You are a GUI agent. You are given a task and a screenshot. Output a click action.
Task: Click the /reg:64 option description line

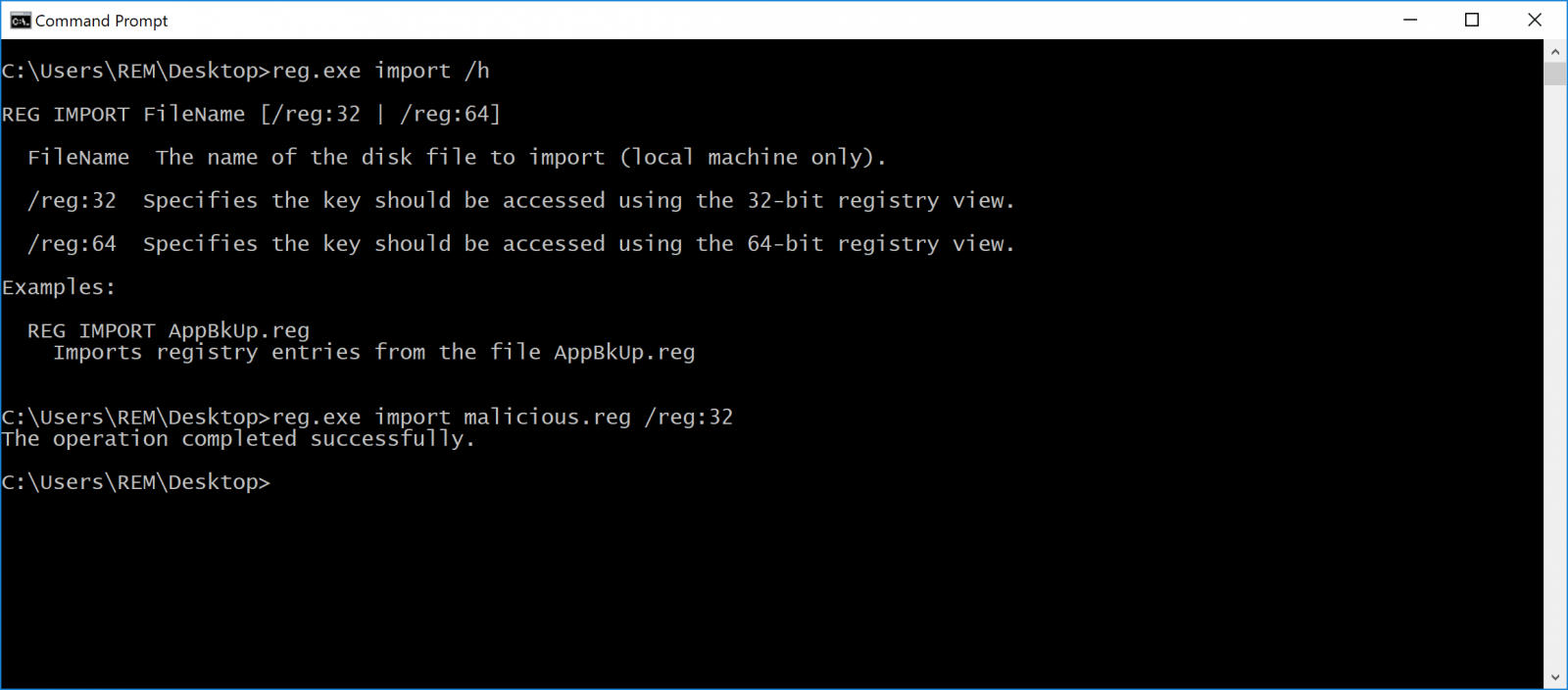click(521, 244)
